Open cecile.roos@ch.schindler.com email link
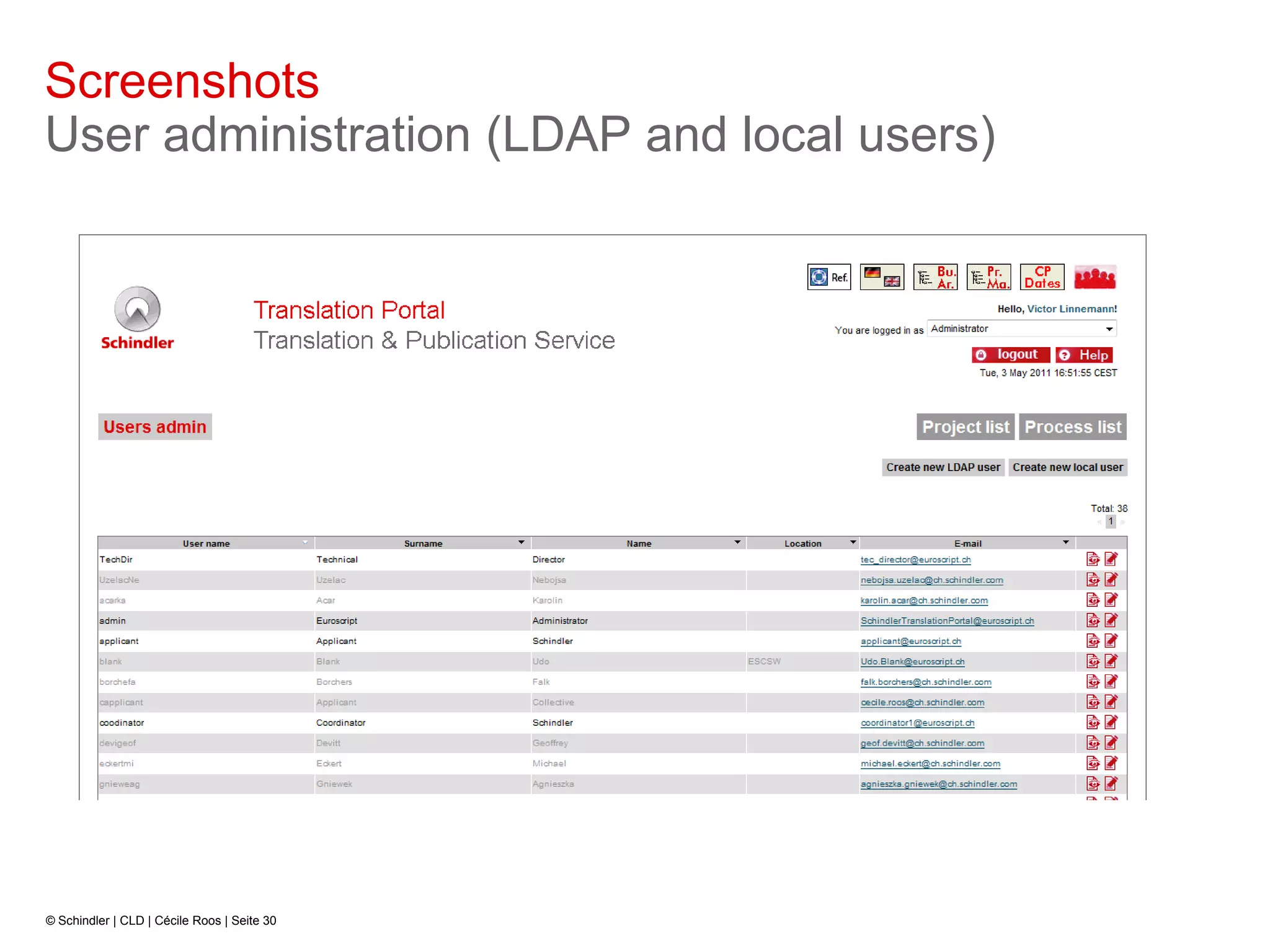This screenshot has height=952, width=1270. (923, 703)
